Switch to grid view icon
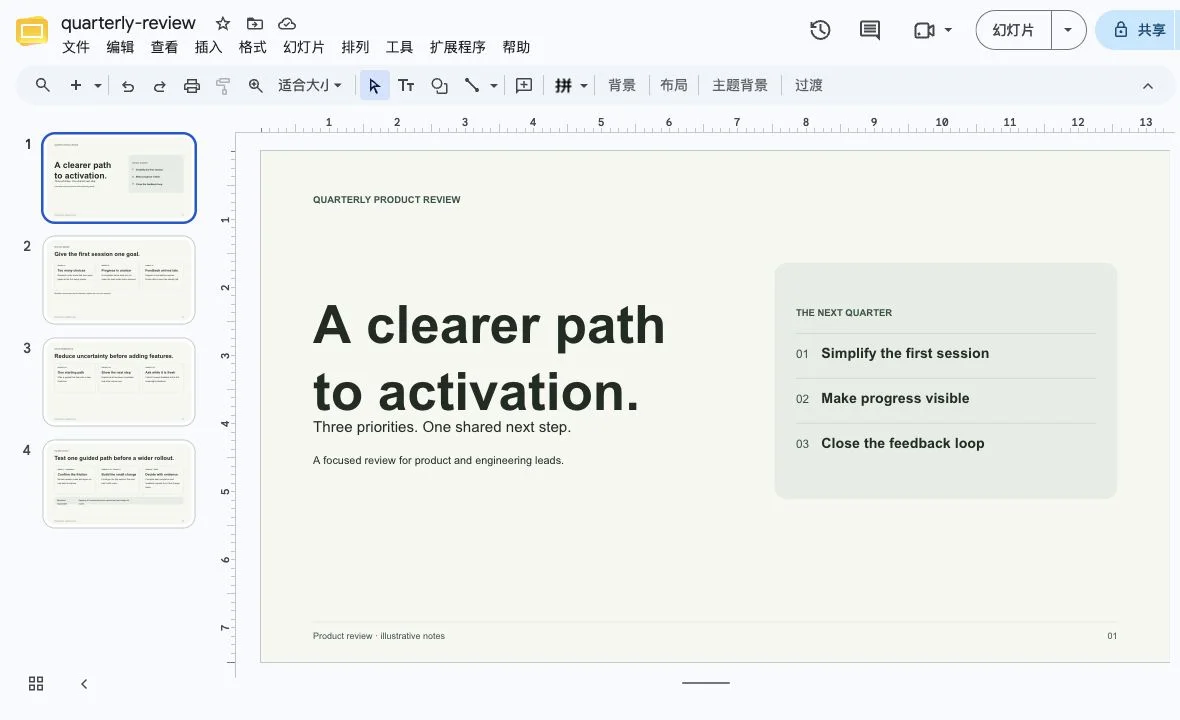1180x720 pixels. [36, 683]
